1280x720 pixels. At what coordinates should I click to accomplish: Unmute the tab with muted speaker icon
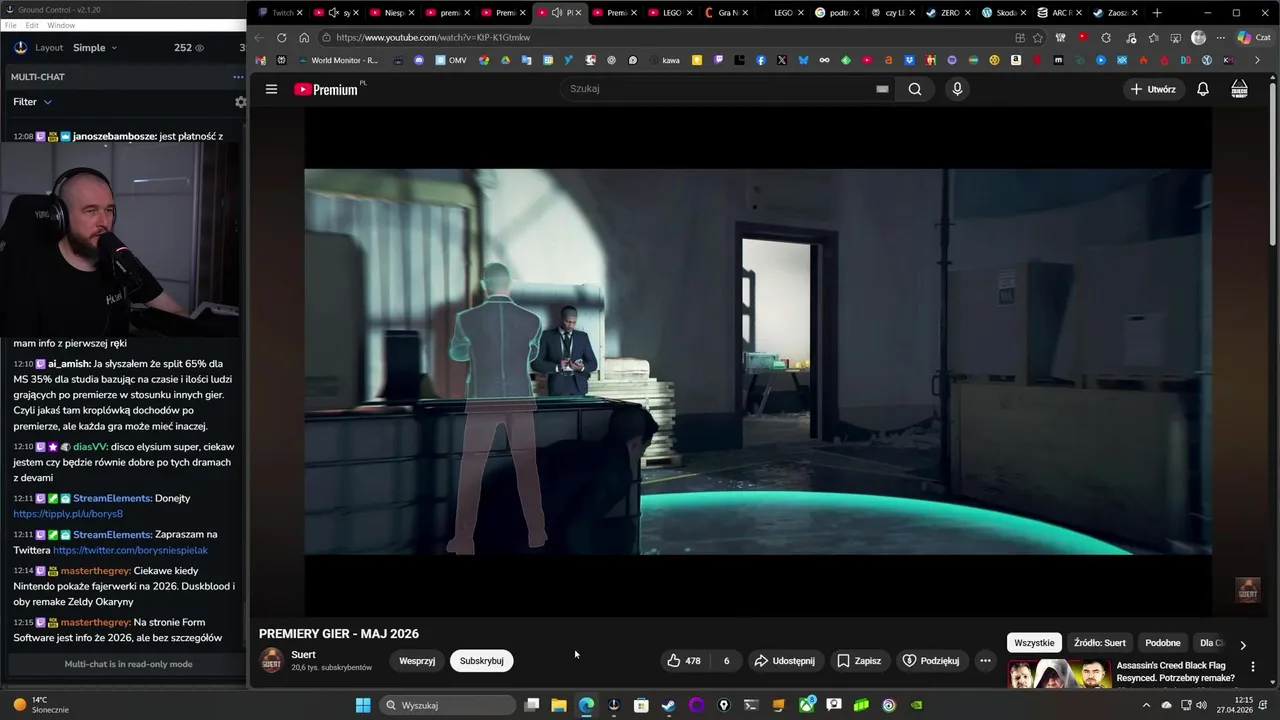click(x=333, y=13)
